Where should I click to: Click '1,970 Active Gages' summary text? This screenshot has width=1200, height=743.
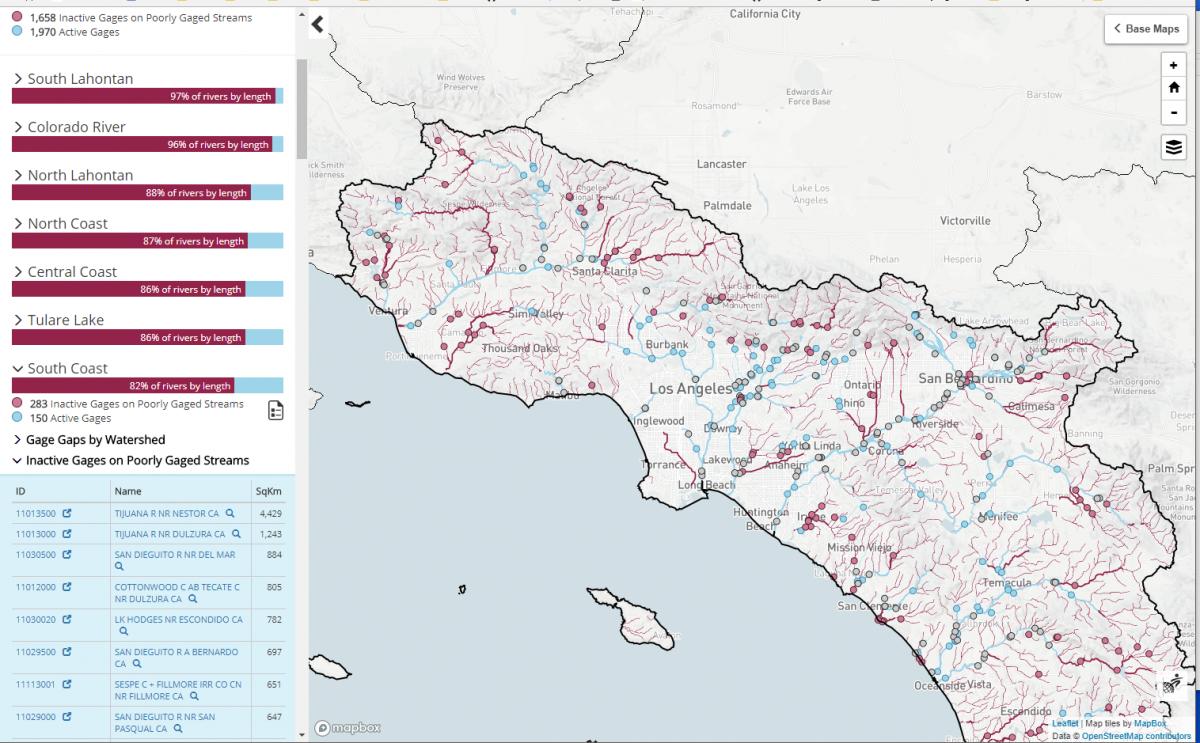pos(74,32)
